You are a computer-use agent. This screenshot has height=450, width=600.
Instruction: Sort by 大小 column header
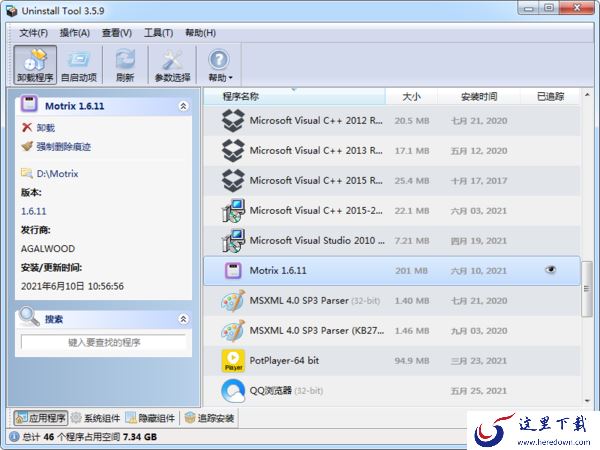411,96
